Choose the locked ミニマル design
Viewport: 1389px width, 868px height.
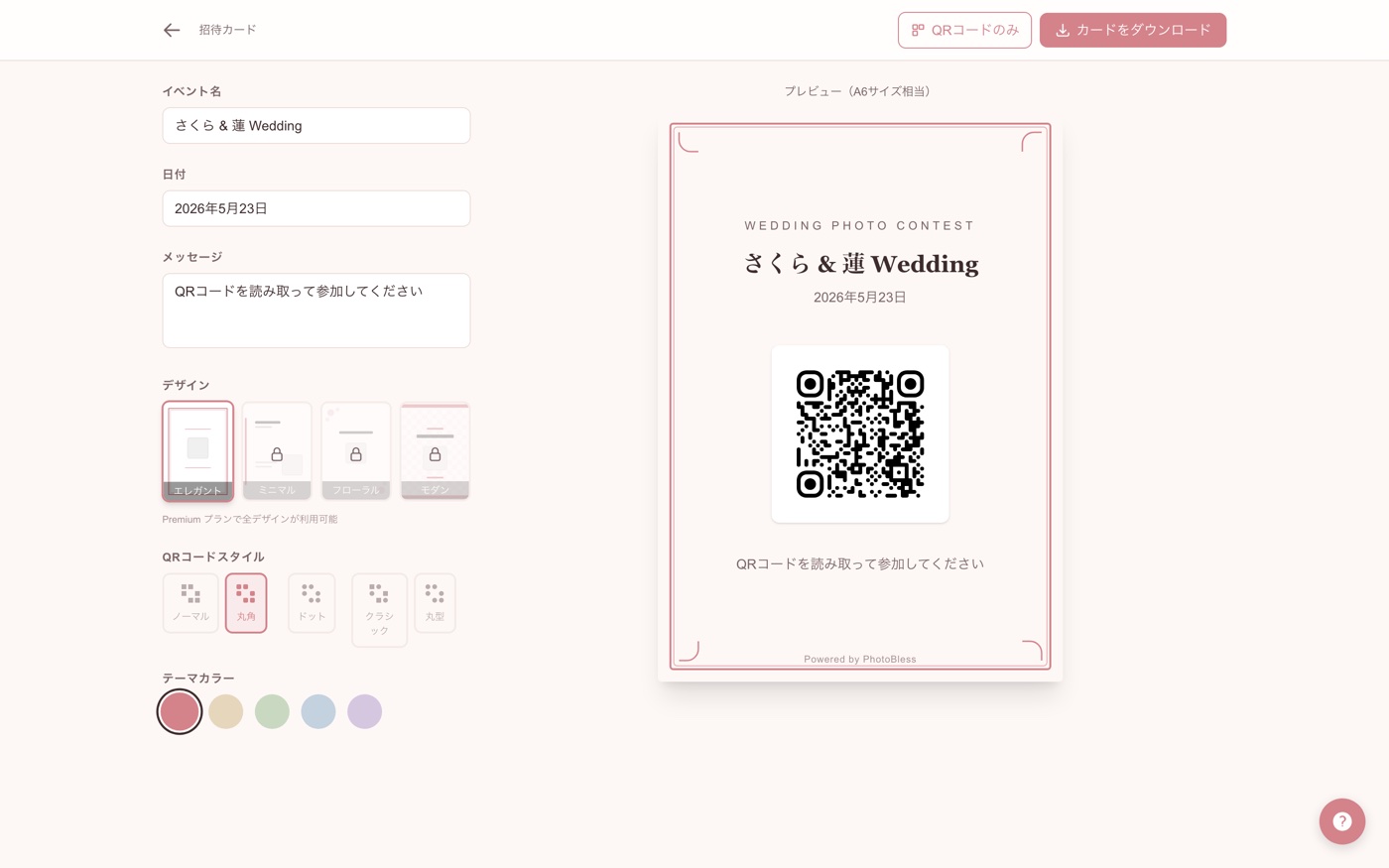click(277, 451)
